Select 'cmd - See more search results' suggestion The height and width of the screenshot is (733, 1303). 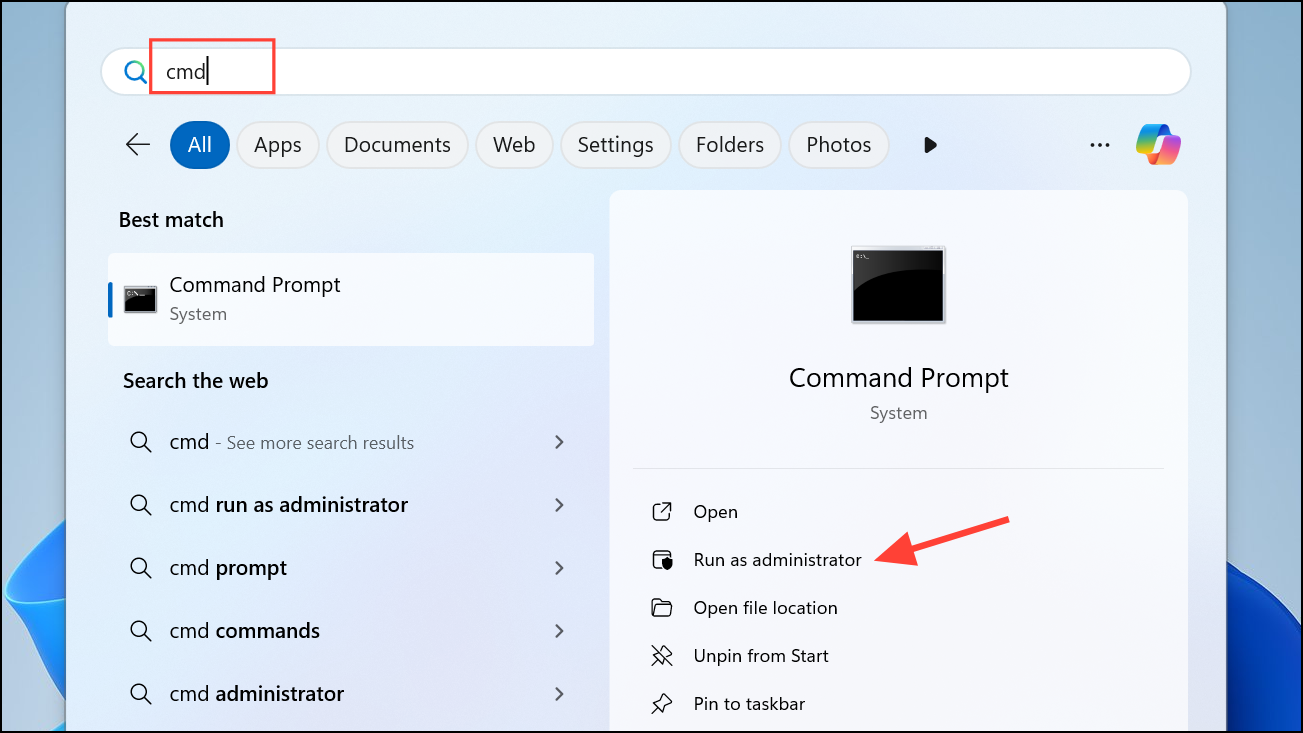pos(351,442)
